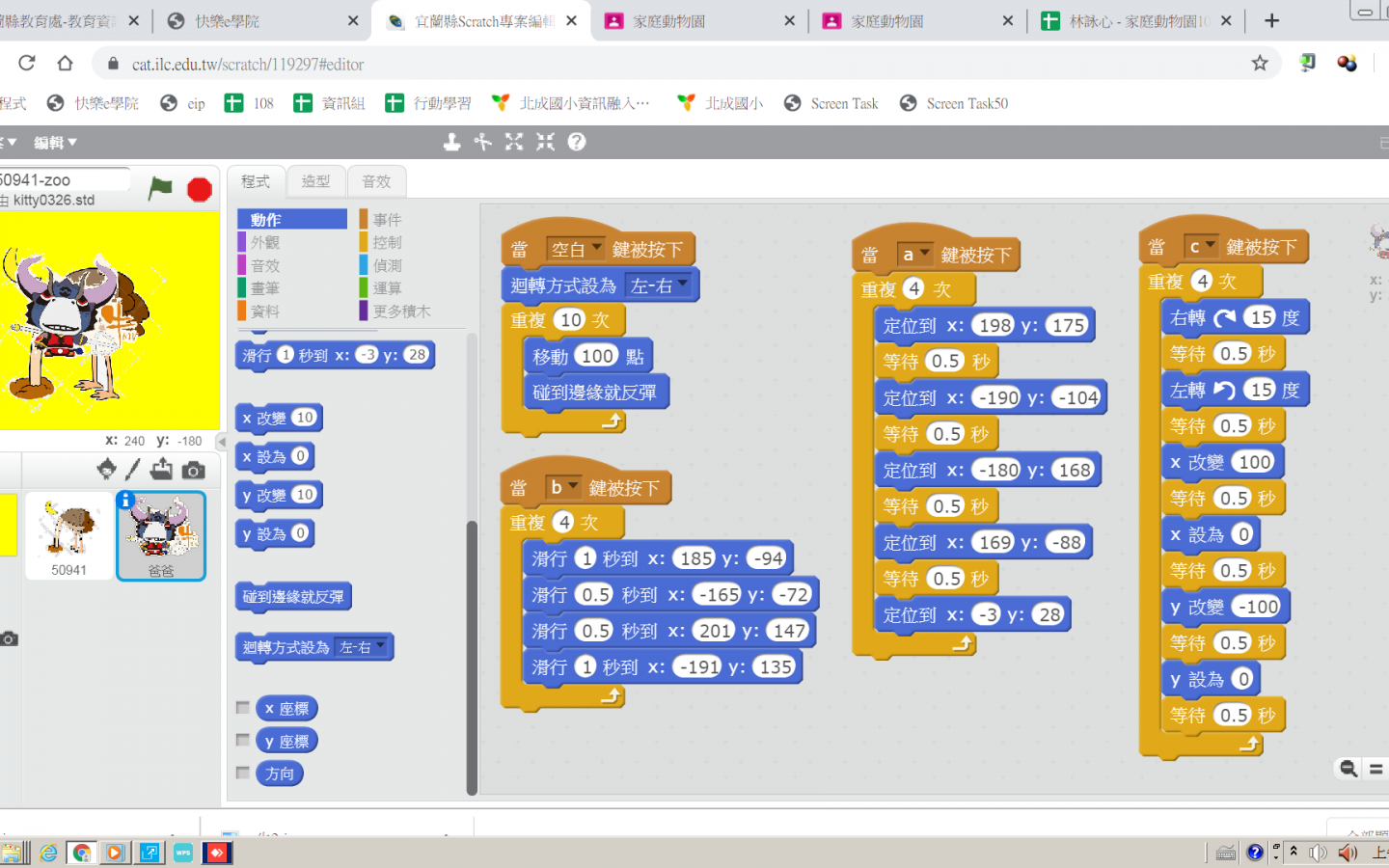Viewport: 1389px width, 868px height.
Task: Edit the repeat count 10 in 重複 block
Action: coord(571,319)
